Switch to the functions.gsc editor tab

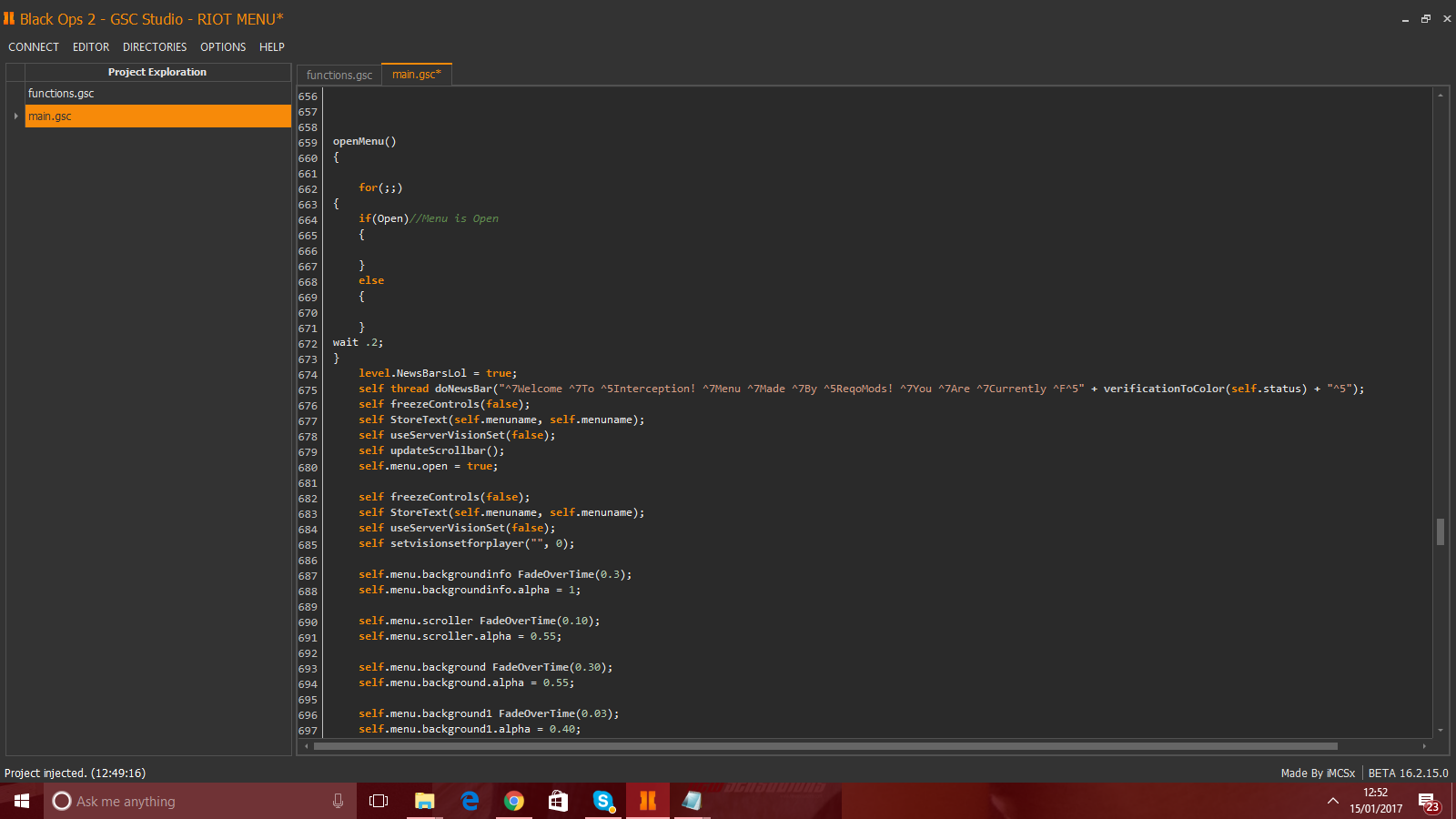coord(339,75)
